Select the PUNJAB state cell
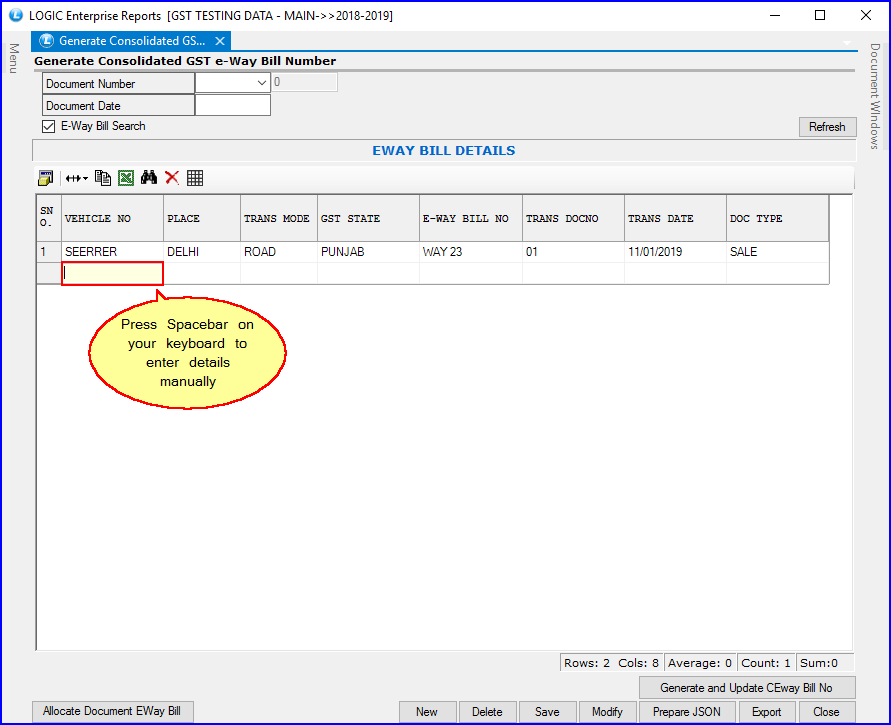 point(369,252)
